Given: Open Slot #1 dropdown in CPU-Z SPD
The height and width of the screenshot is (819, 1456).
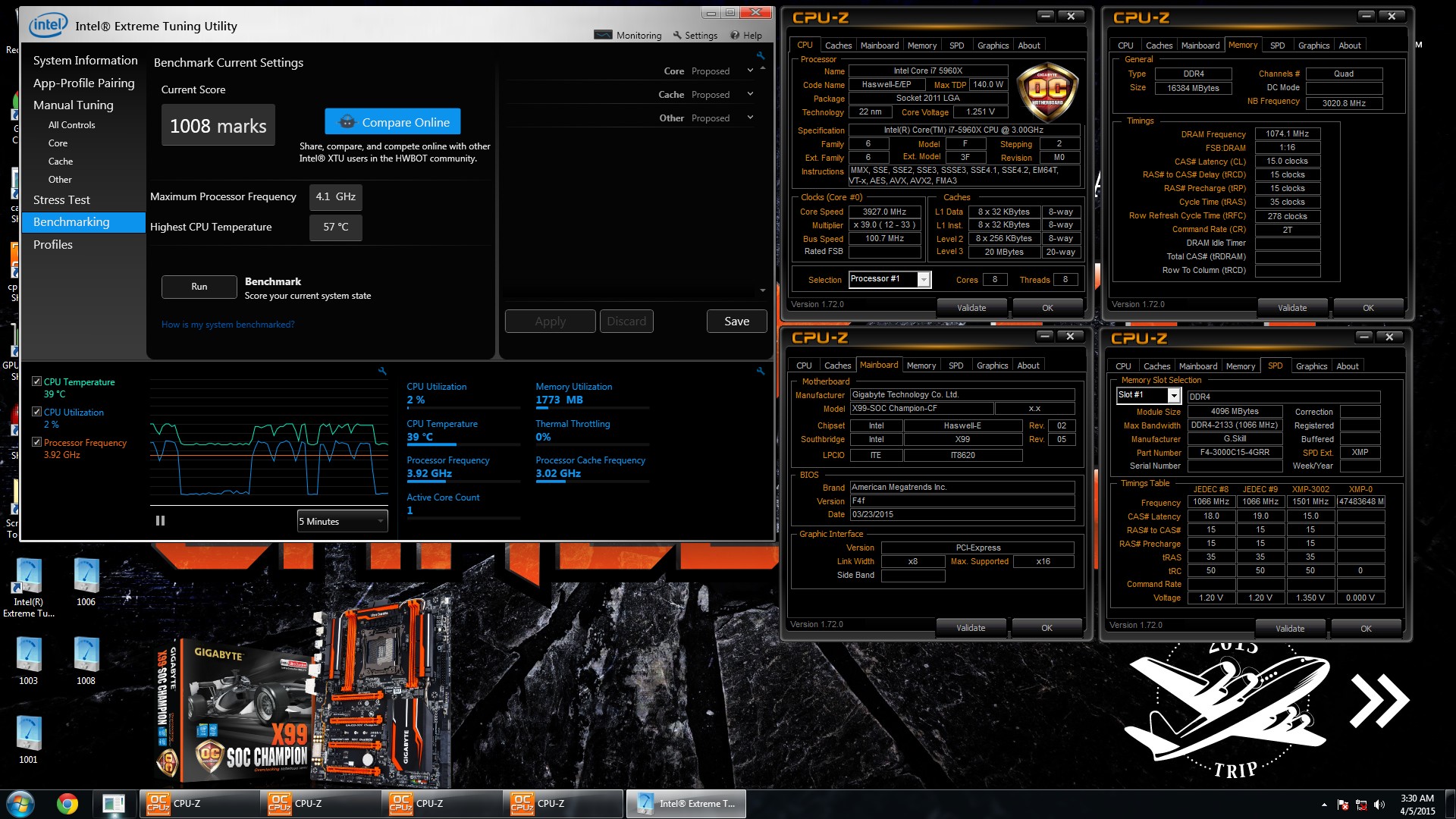Looking at the screenshot, I should pyautogui.click(x=1149, y=395).
